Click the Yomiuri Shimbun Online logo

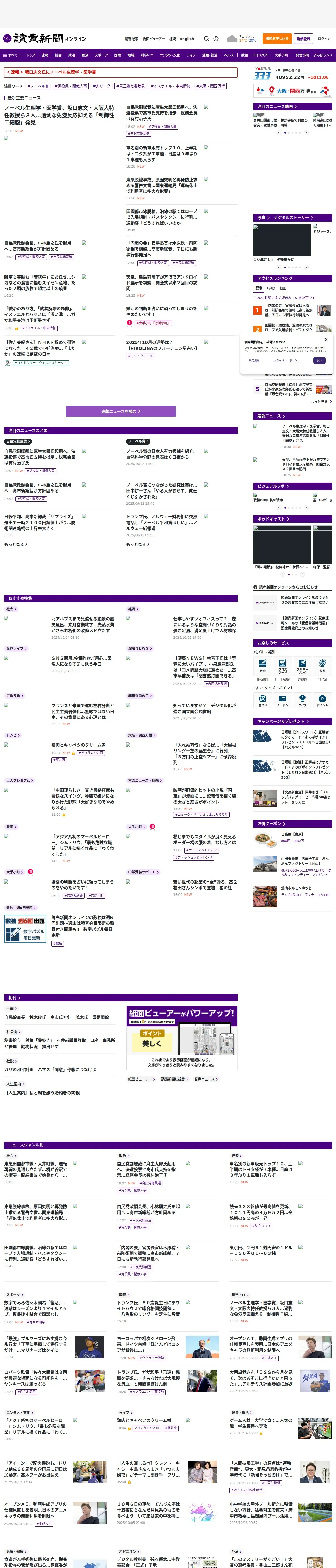(x=44, y=38)
